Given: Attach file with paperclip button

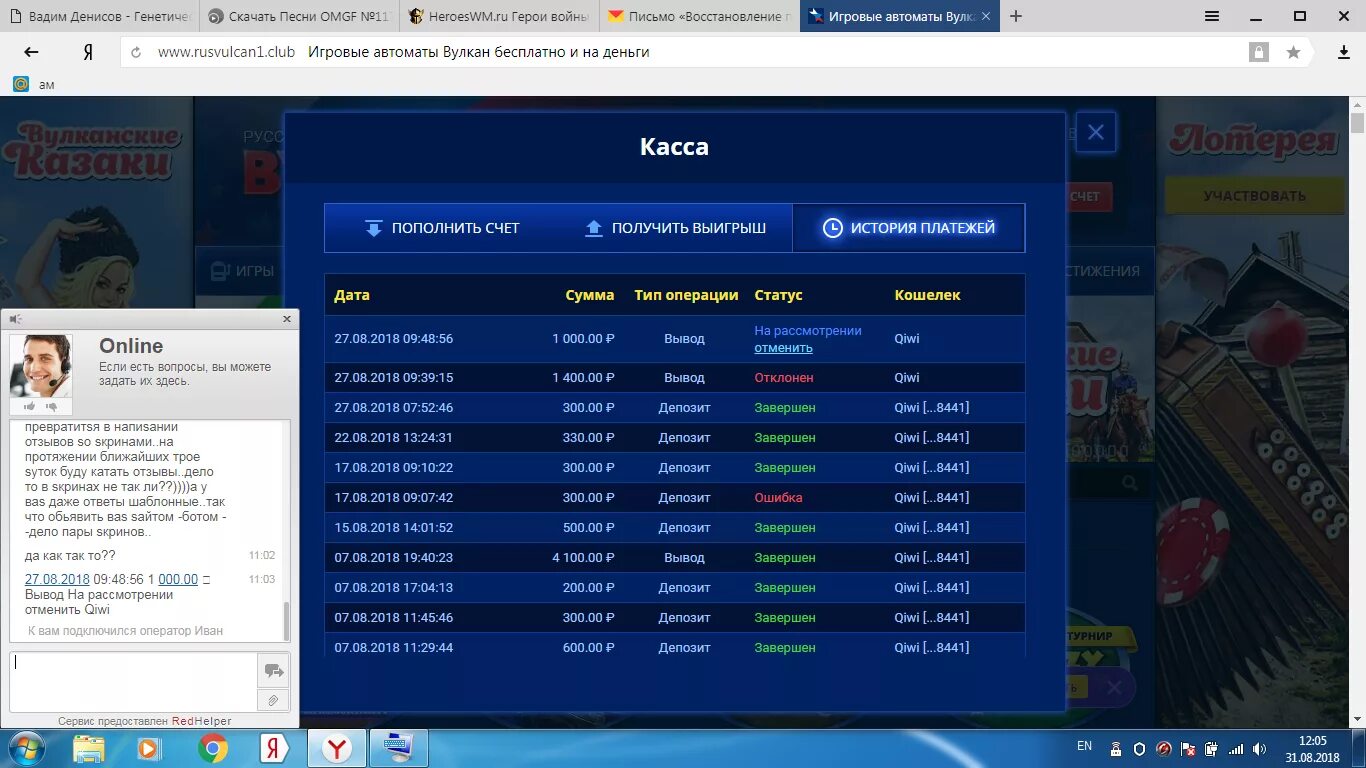Looking at the screenshot, I should [x=273, y=700].
